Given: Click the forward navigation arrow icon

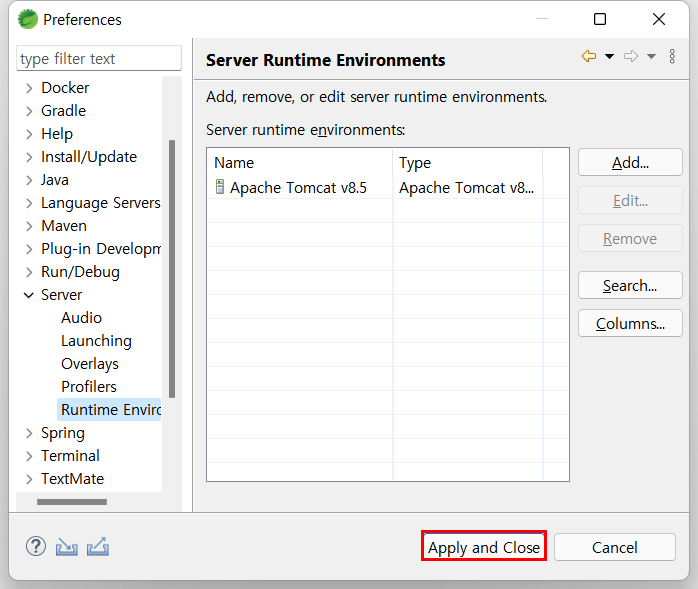Looking at the screenshot, I should coord(630,56).
